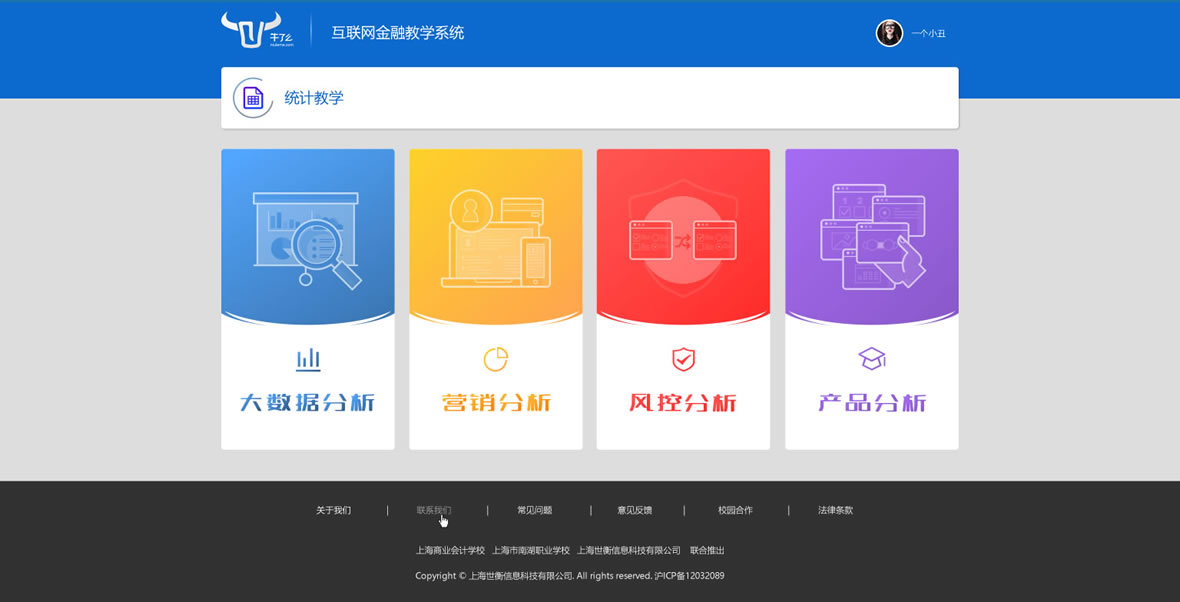
Task: Click the 统计教学 calculator icon
Action: pyautogui.click(x=253, y=98)
